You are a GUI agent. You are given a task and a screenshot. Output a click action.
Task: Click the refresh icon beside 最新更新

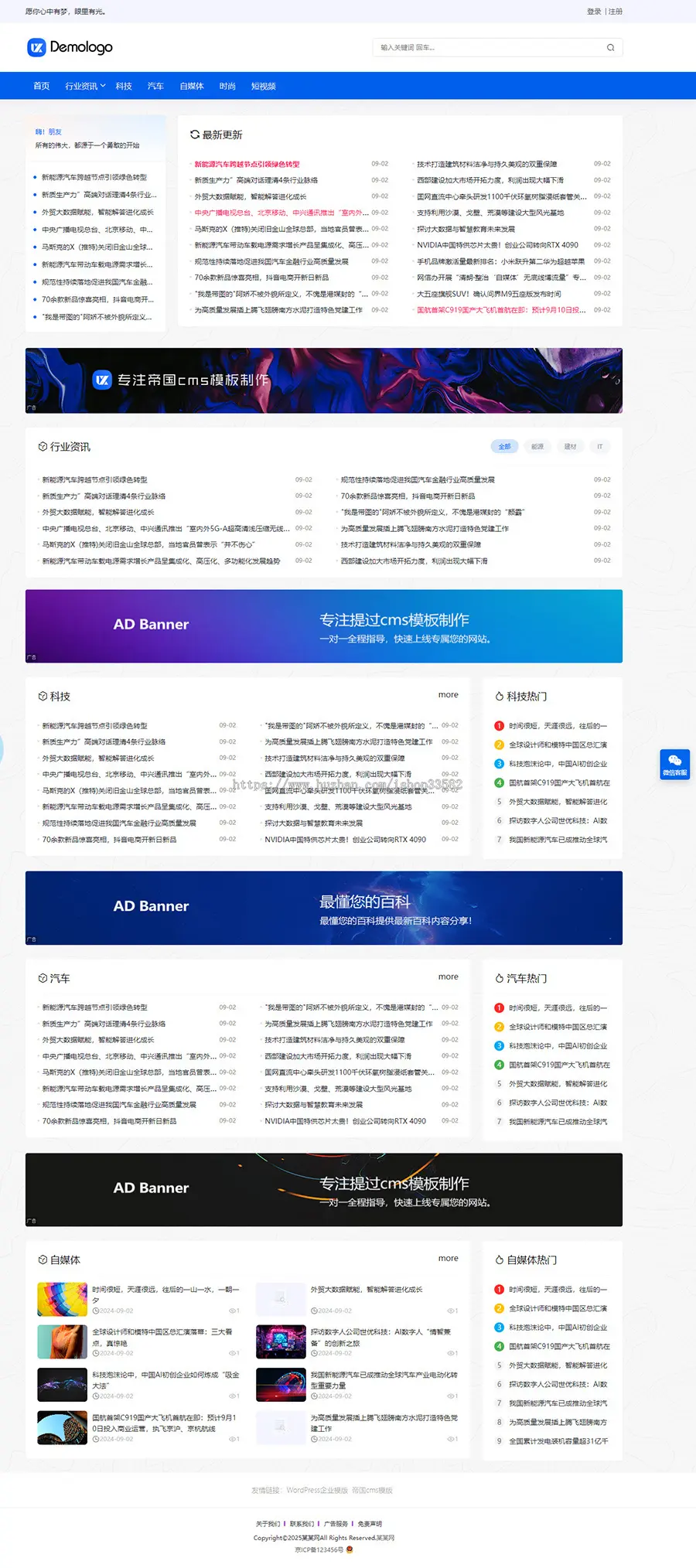point(195,135)
